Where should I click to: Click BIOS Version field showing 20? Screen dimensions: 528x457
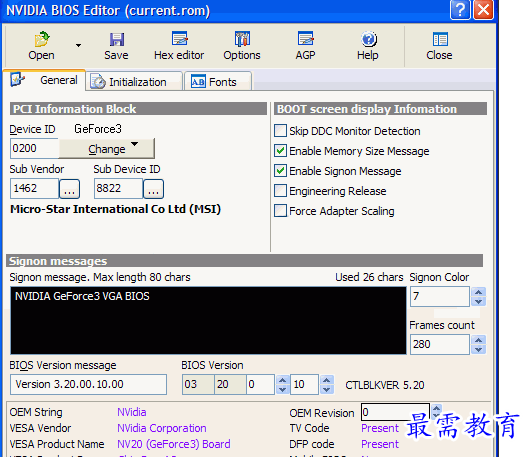pyautogui.click(x=230, y=384)
